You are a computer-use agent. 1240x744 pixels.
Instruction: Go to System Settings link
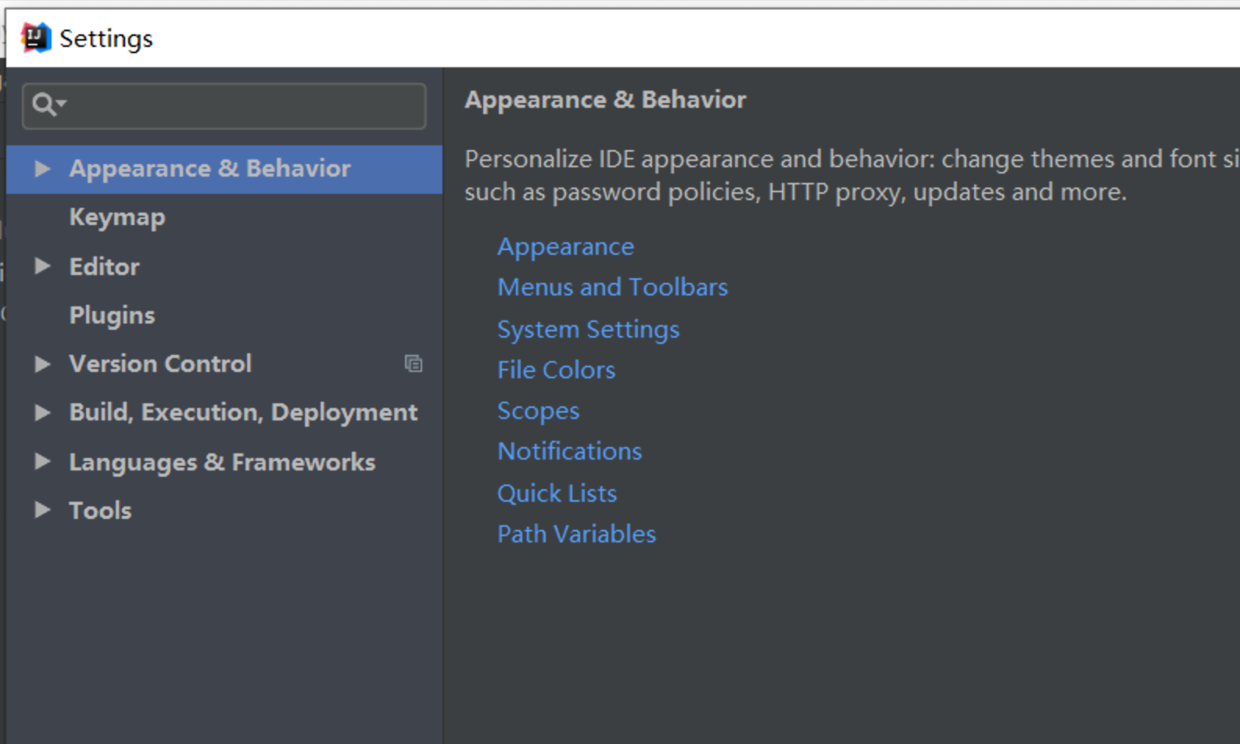(588, 329)
